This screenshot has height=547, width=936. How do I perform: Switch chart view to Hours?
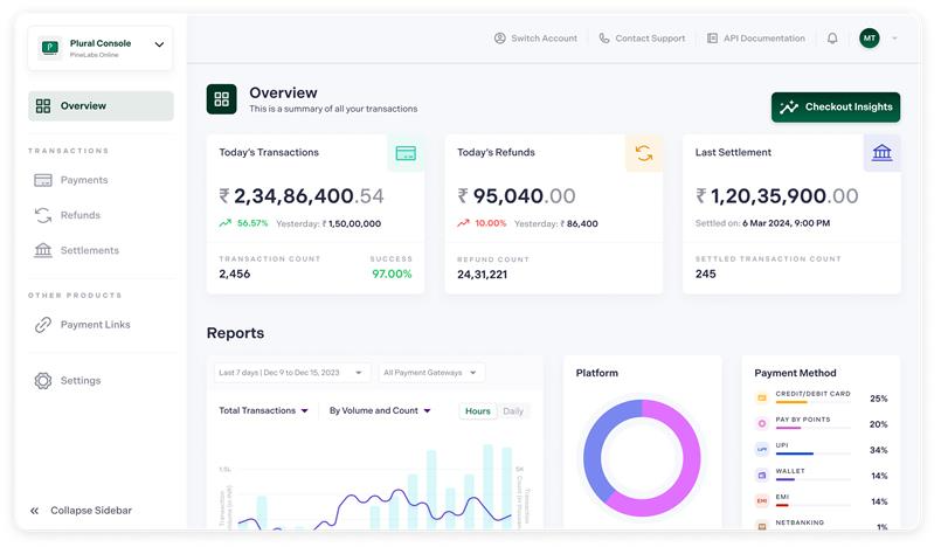(478, 411)
